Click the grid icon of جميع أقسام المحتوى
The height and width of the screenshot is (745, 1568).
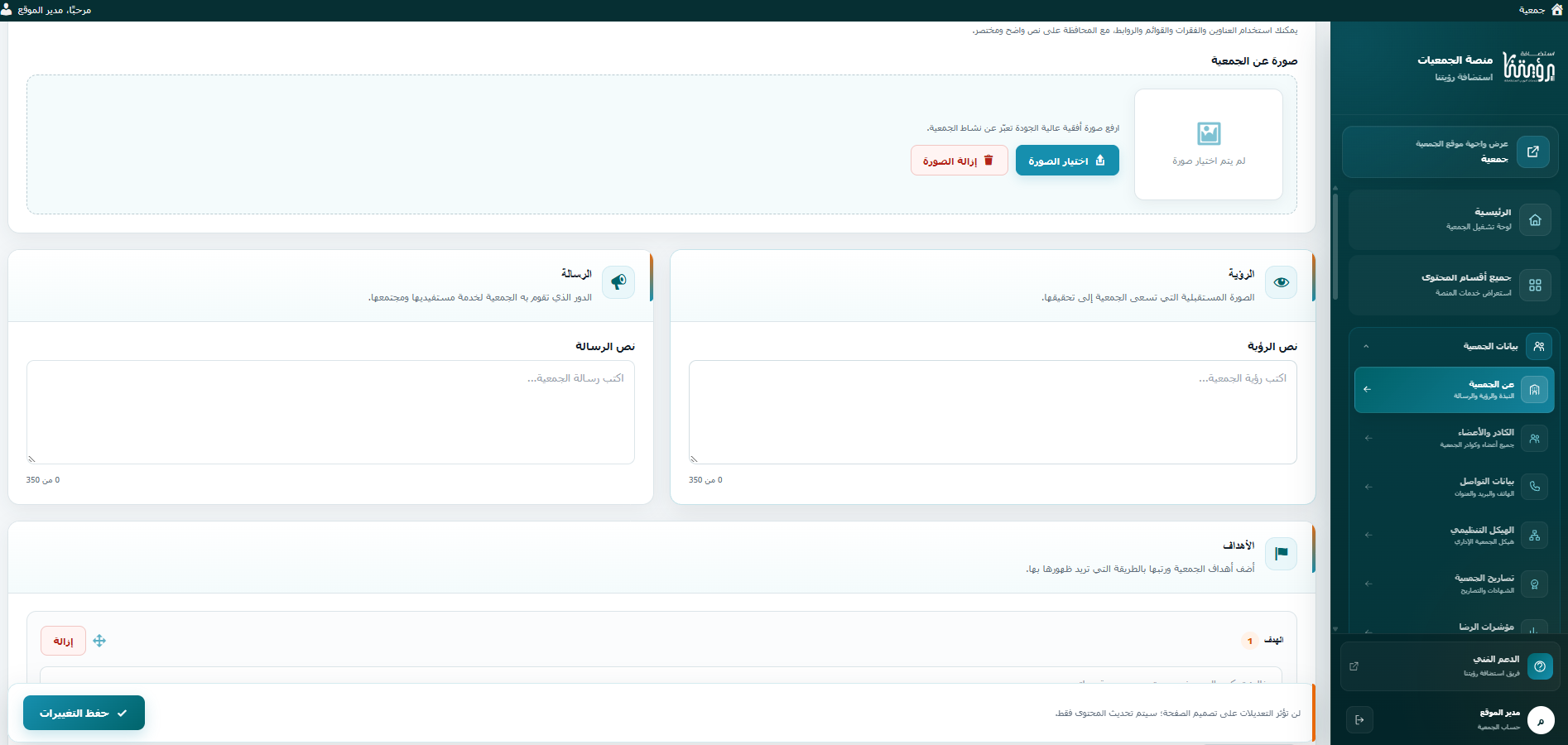pyautogui.click(x=1535, y=286)
